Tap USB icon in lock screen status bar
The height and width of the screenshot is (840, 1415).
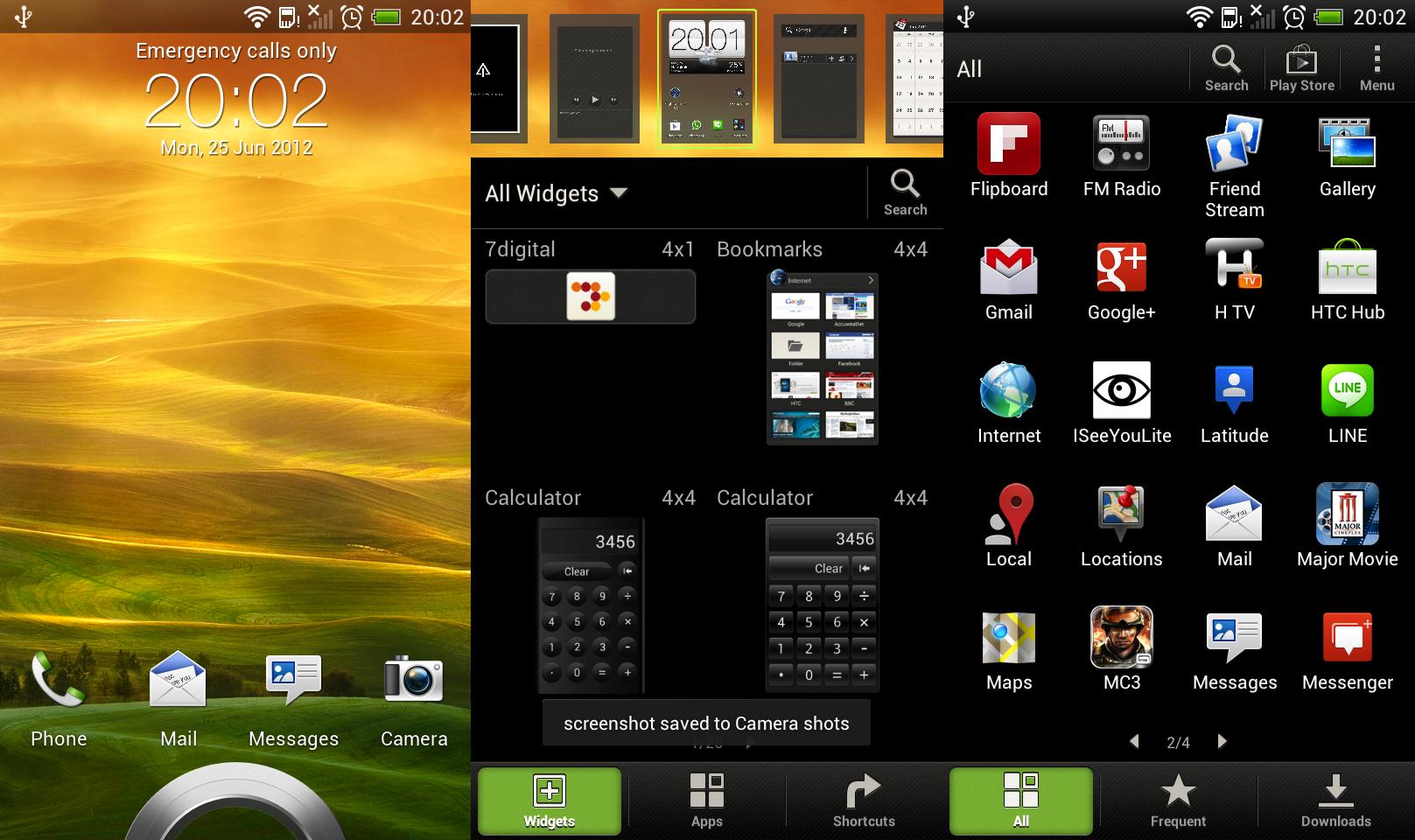pyautogui.click(x=23, y=17)
